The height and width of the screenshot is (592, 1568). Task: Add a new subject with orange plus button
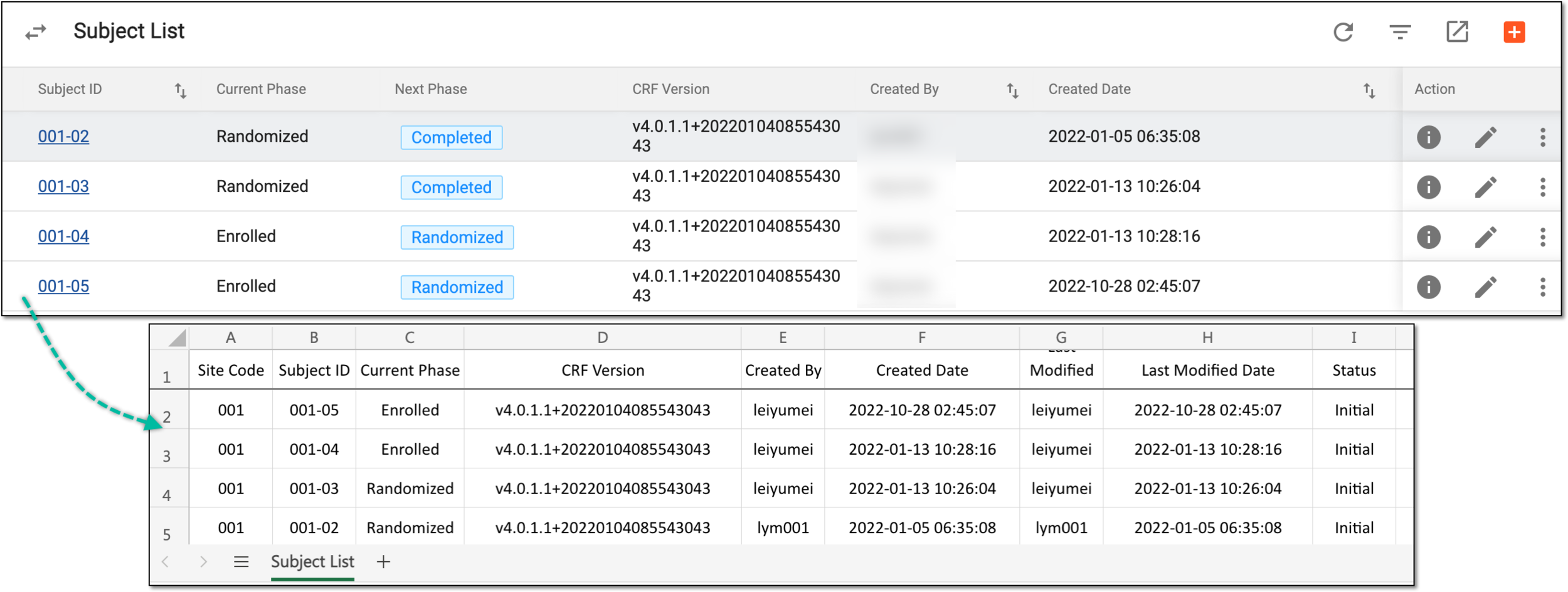coord(1514,32)
